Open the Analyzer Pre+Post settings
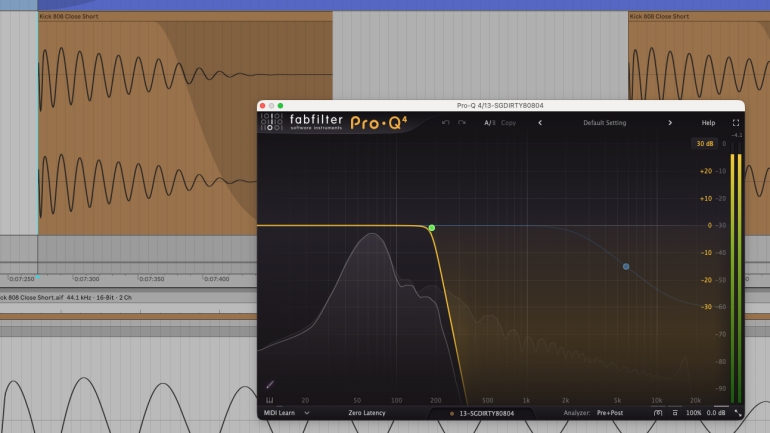 pos(610,413)
